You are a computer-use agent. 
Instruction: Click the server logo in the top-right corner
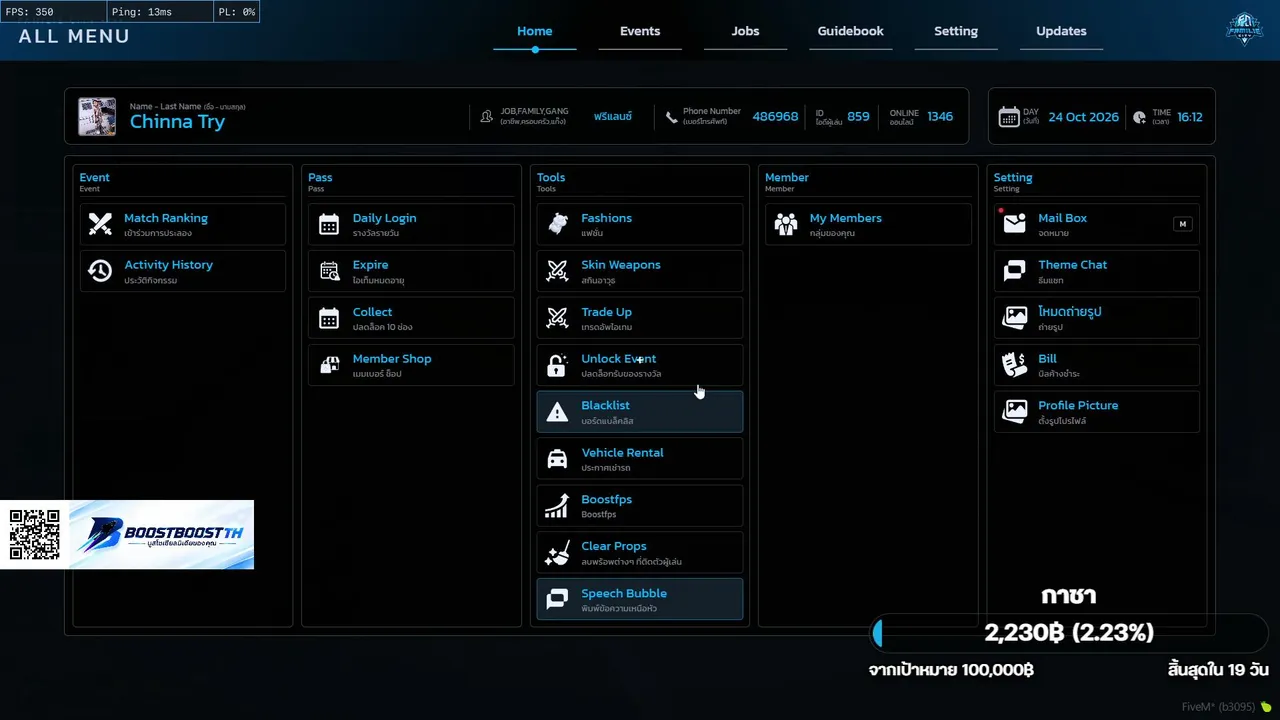point(1245,29)
